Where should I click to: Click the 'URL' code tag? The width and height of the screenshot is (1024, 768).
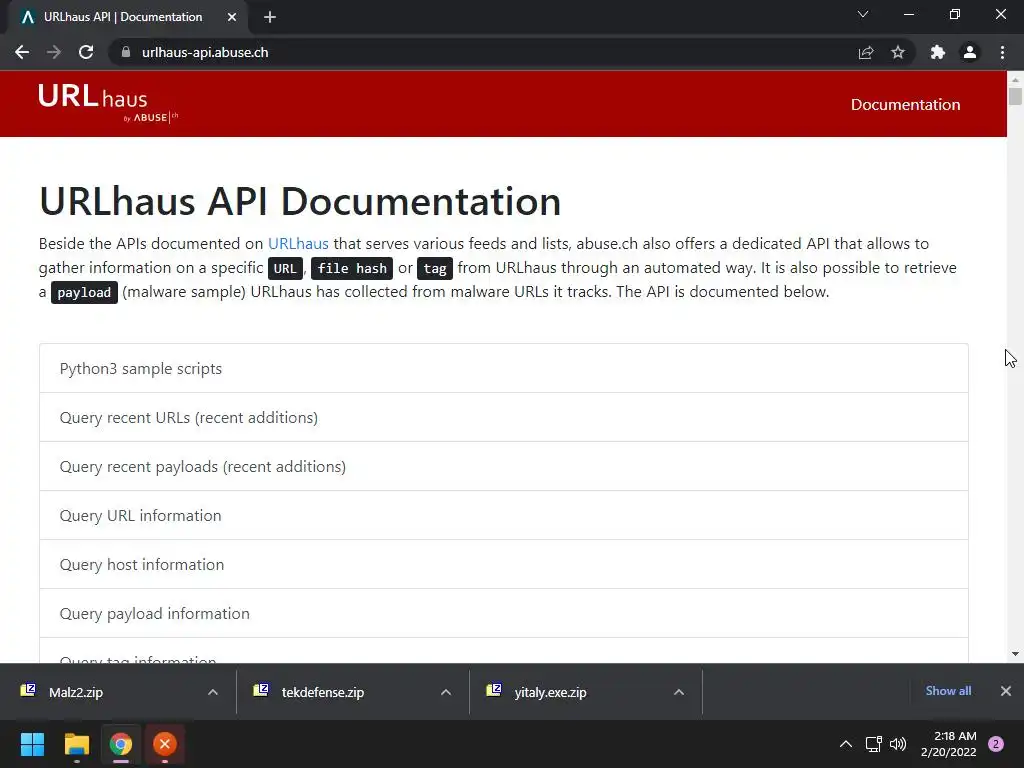tap(285, 268)
